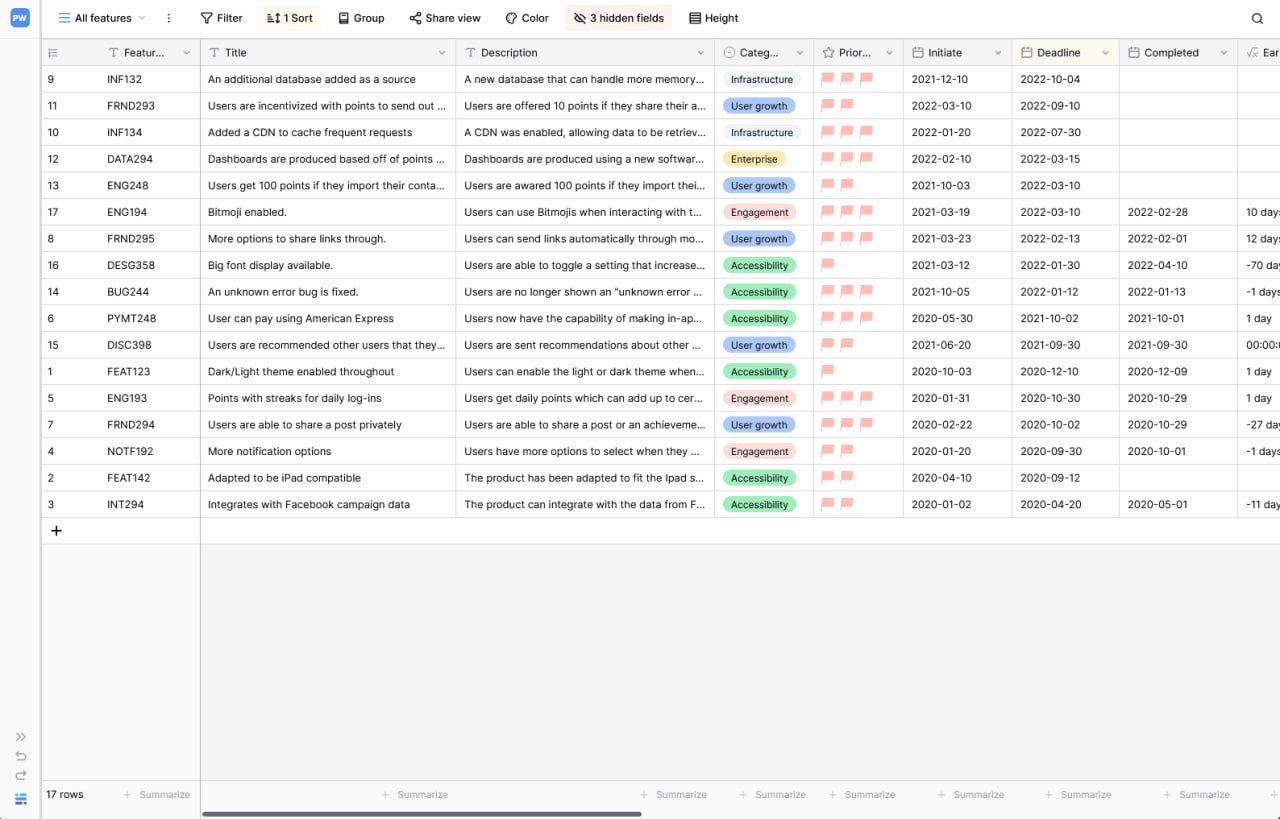Click the PW workspace logo
The width and height of the screenshot is (1280, 819).
pyautogui.click(x=20, y=18)
